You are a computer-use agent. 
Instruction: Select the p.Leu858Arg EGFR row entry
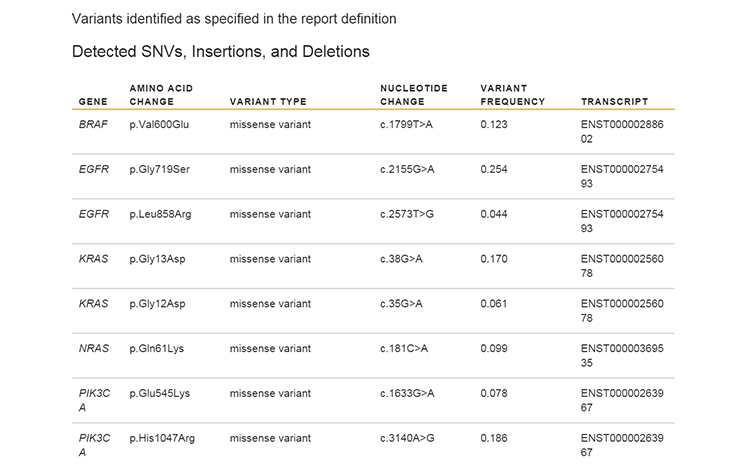[160, 214]
